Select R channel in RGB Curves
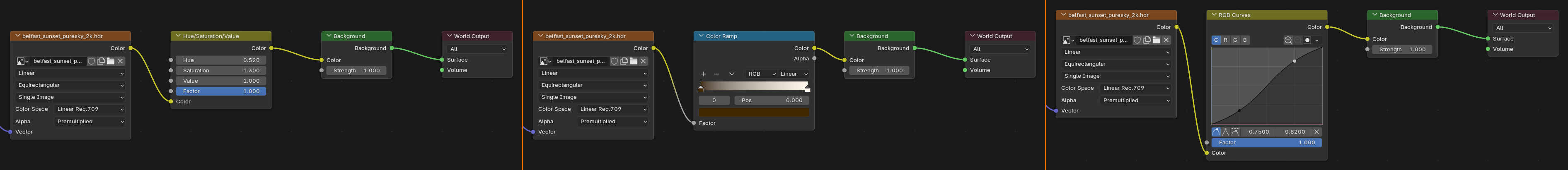The image size is (1568, 170). (1225, 40)
